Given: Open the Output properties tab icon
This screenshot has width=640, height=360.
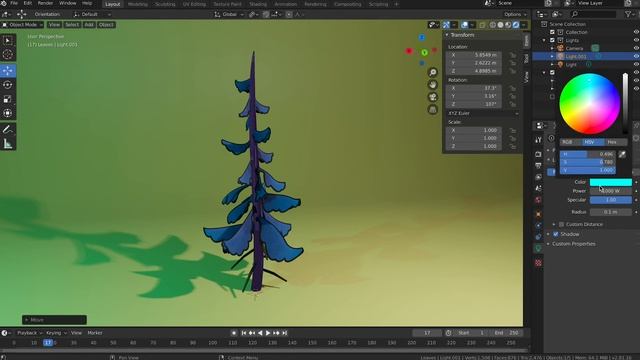Looking at the screenshot, I should click(538, 166).
